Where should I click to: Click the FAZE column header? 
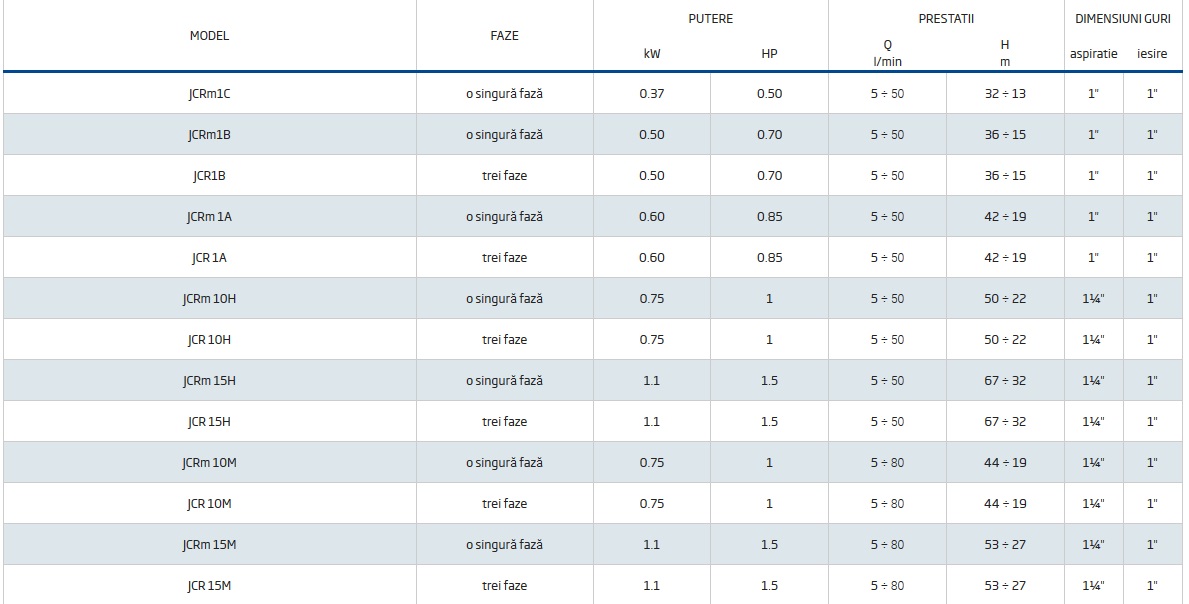click(x=504, y=36)
